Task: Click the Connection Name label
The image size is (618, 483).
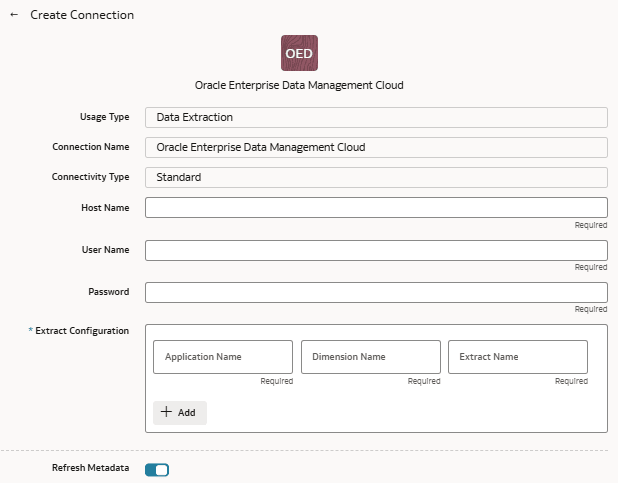Action: click(x=91, y=147)
